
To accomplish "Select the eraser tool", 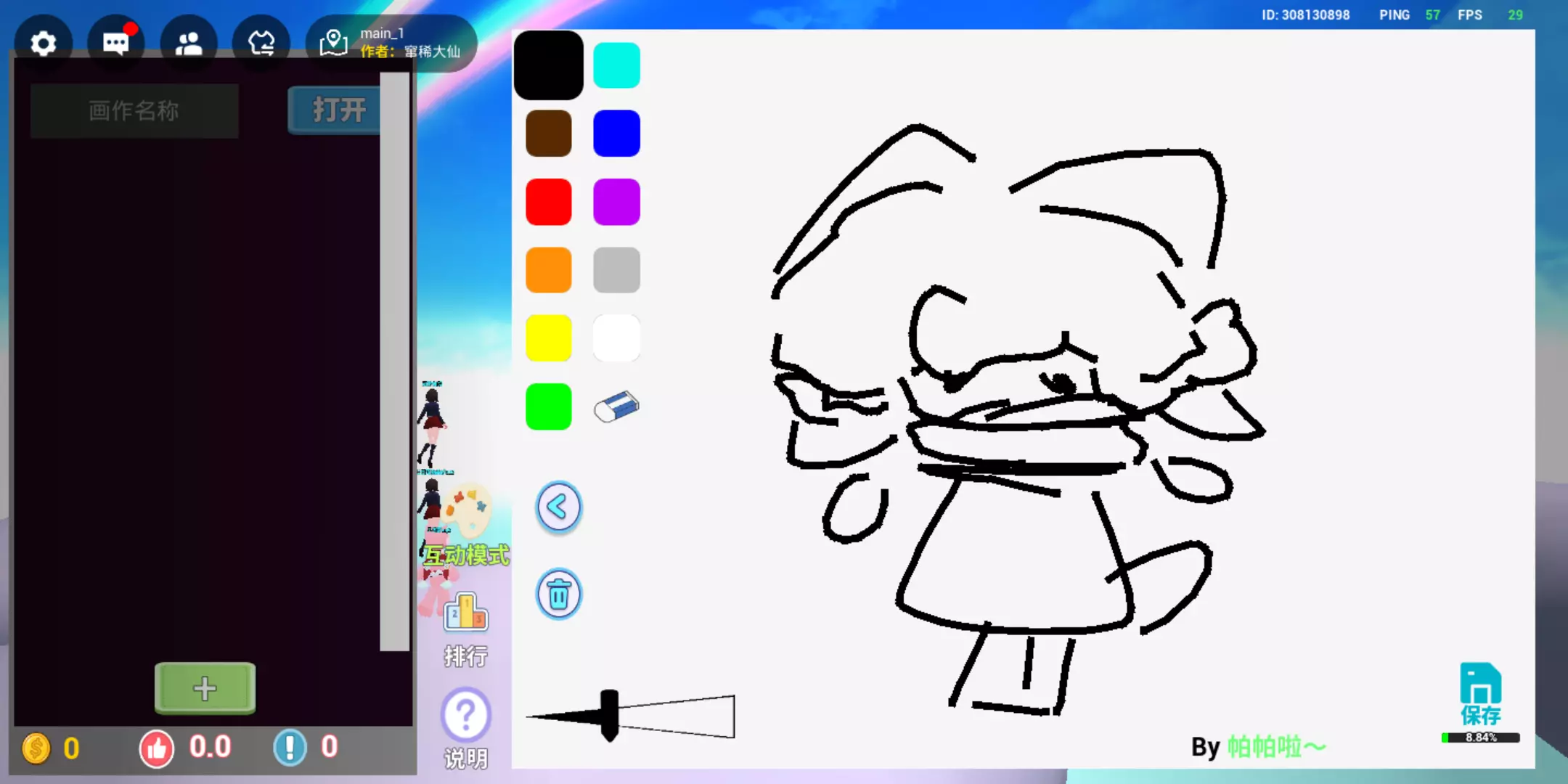I will click(x=616, y=407).
